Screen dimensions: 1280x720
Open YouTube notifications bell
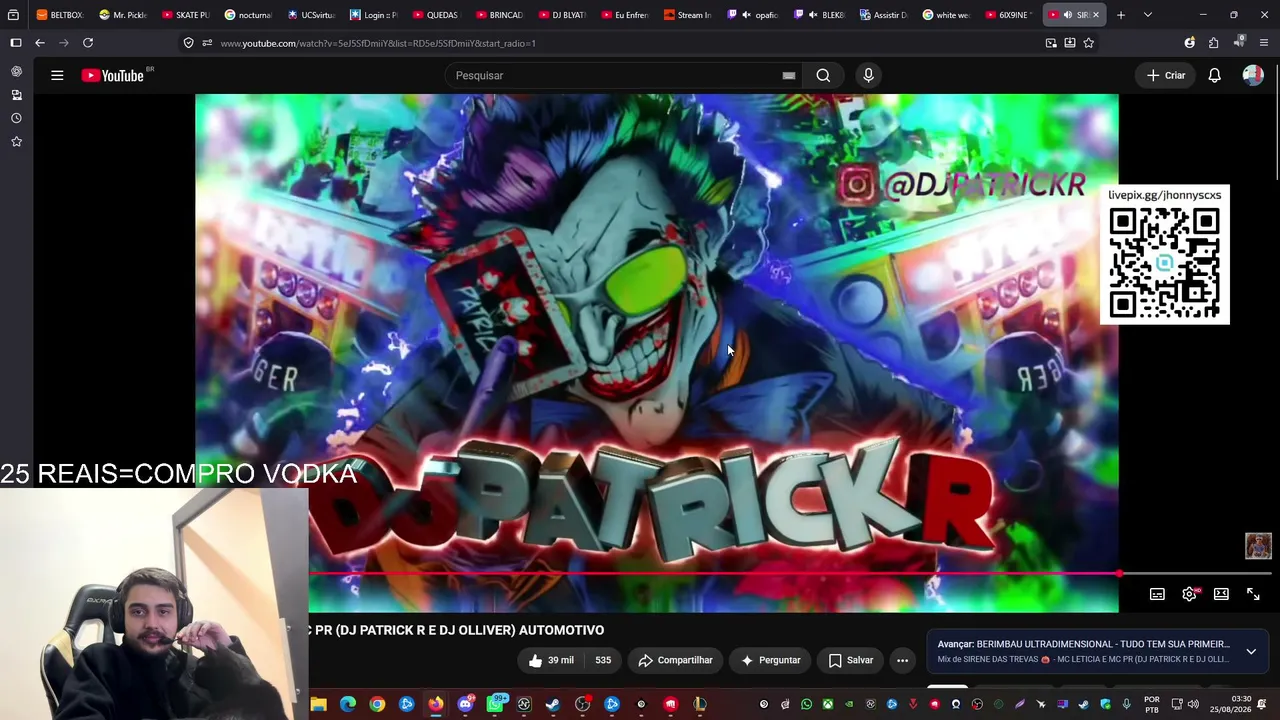[1214, 75]
